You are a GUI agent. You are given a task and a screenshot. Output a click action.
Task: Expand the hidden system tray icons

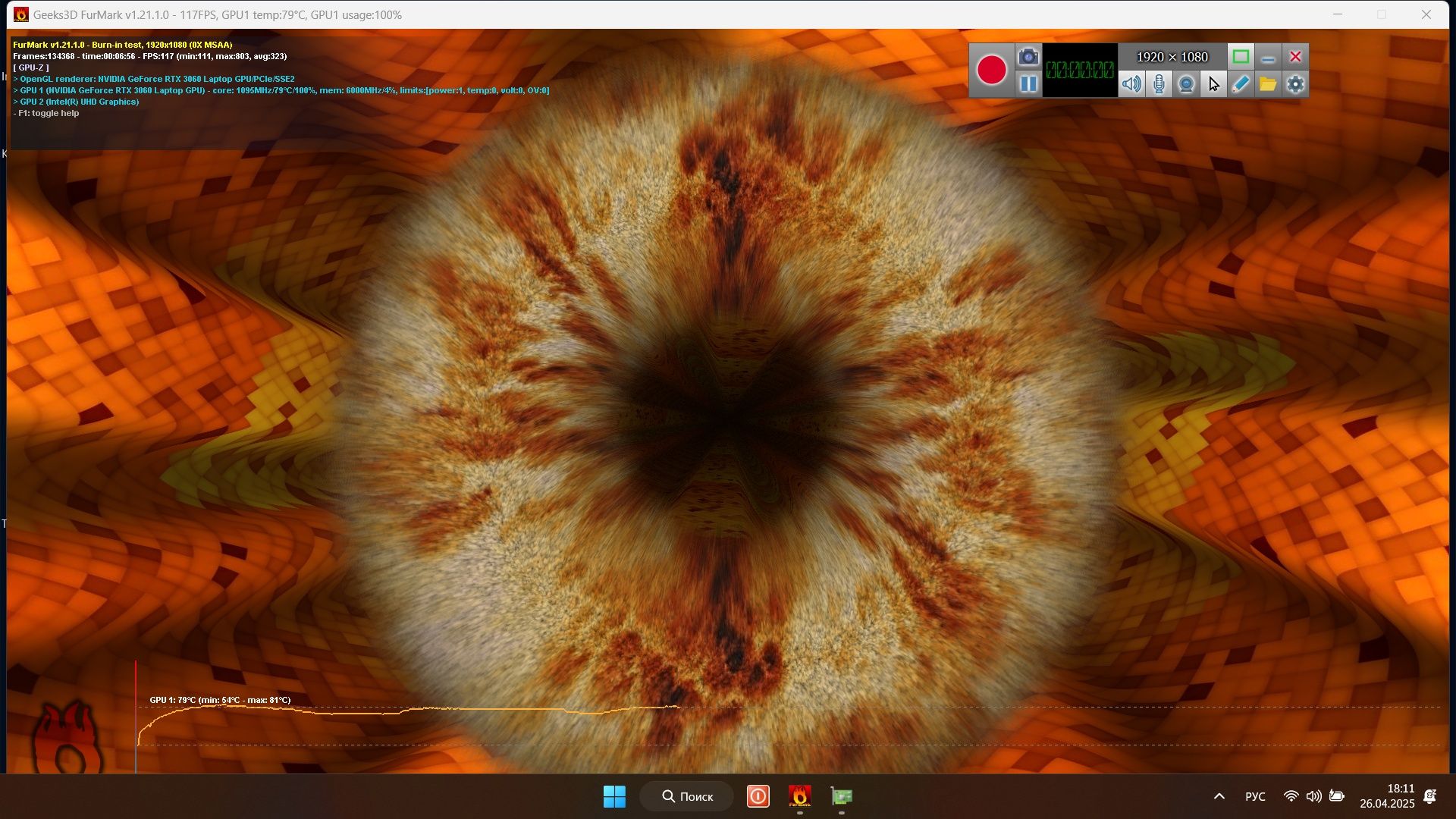tap(1219, 796)
